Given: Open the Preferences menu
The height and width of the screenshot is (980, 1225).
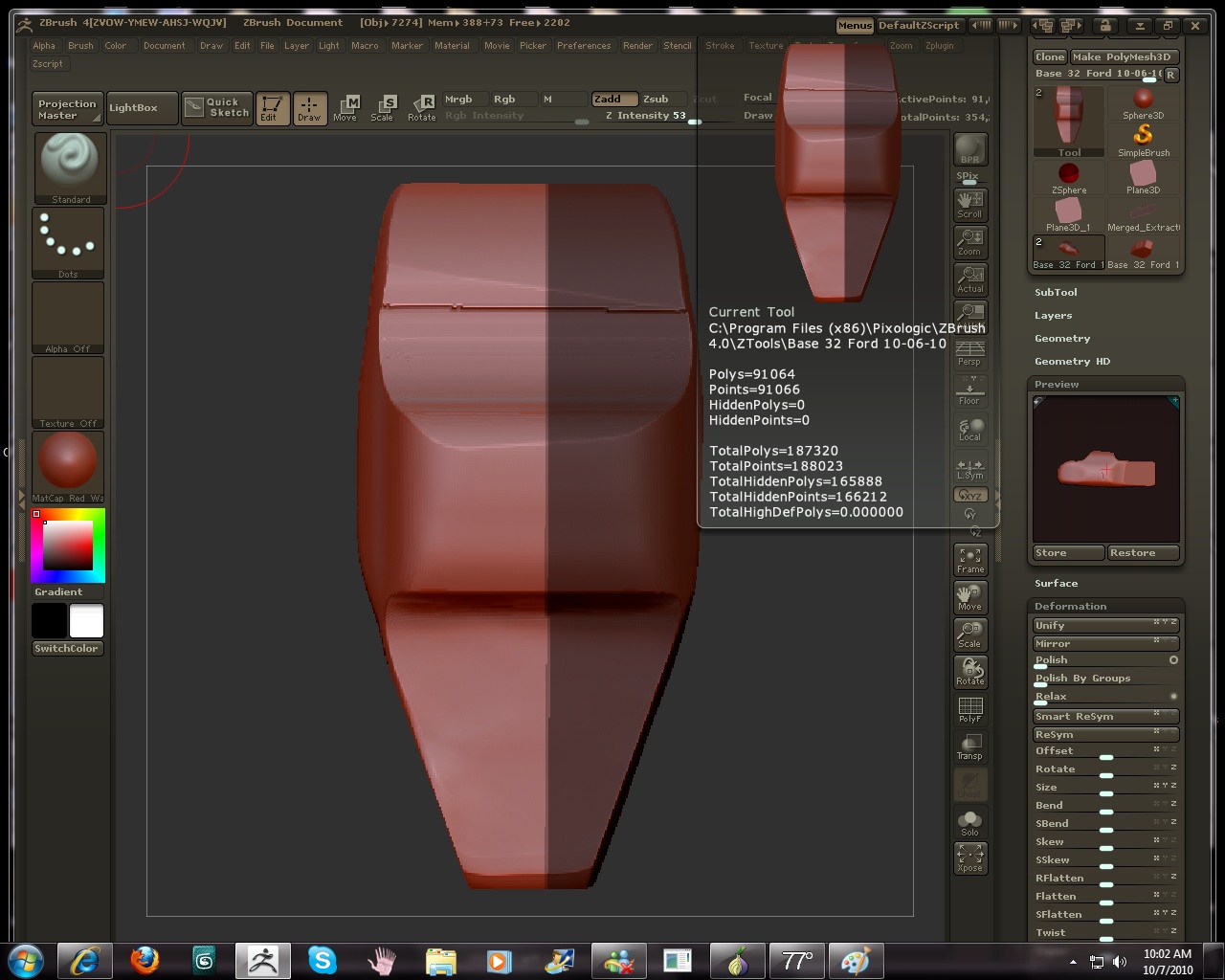Looking at the screenshot, I should (x=584, y=46).
